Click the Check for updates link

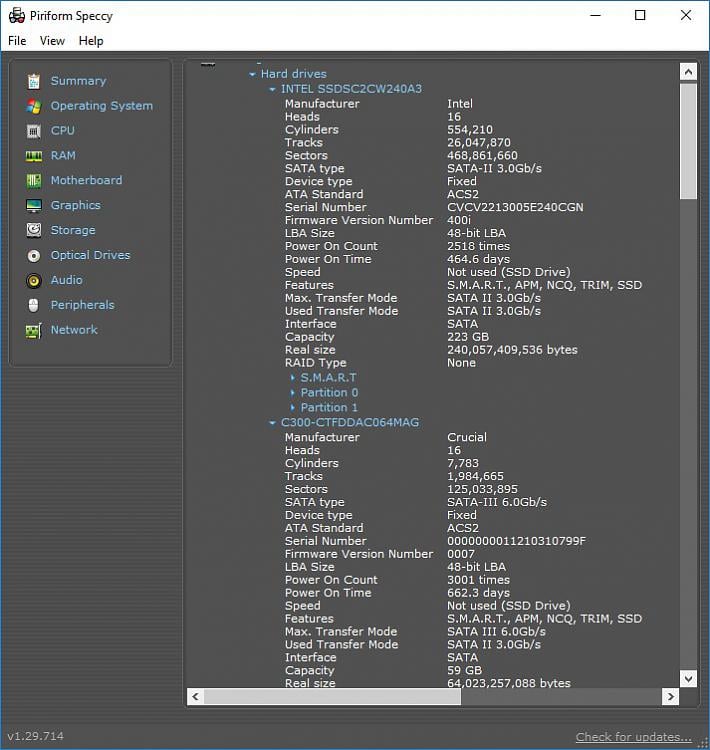(633, 737)
